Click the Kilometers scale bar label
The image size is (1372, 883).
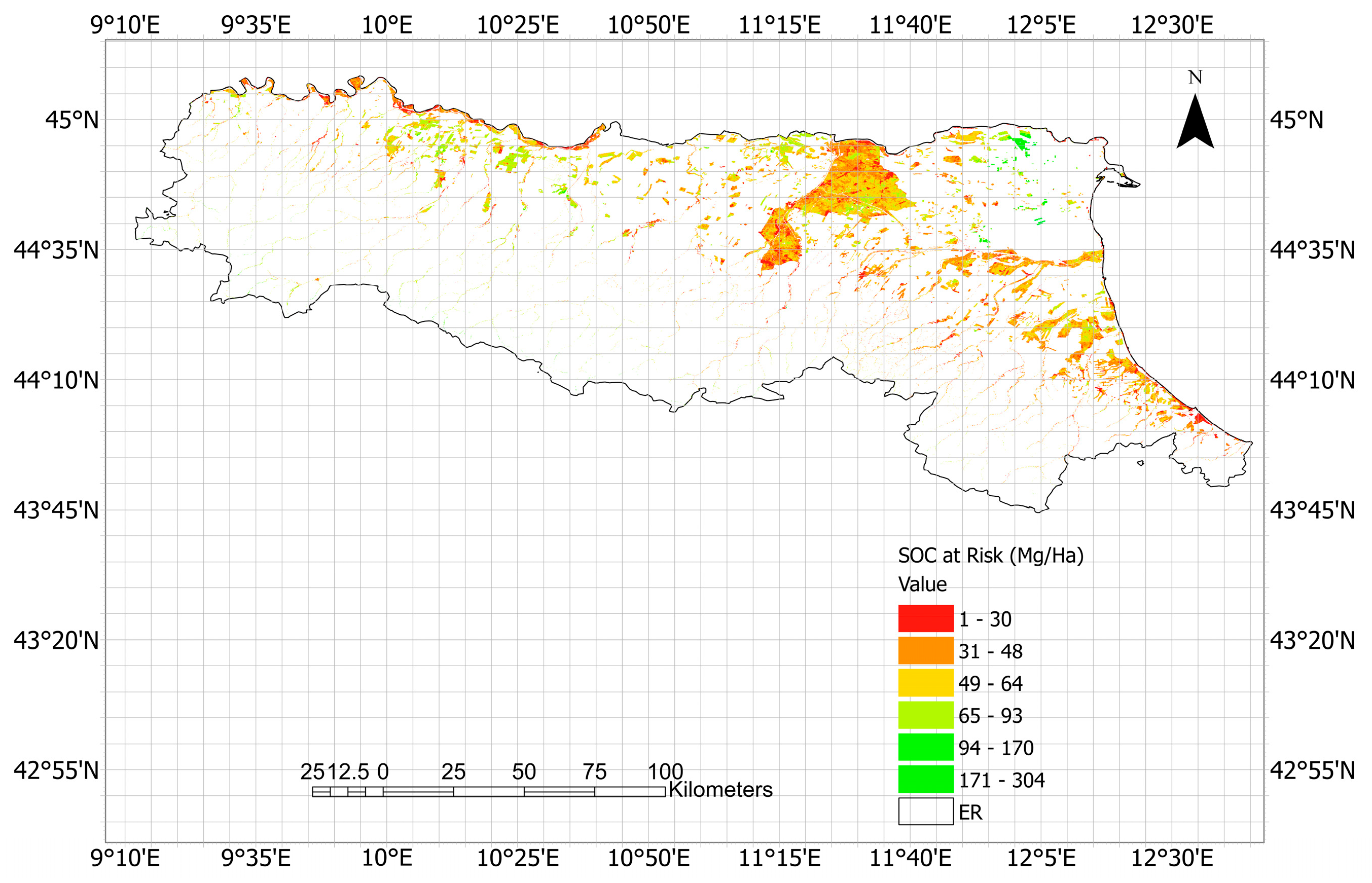(x=720, y=790)
